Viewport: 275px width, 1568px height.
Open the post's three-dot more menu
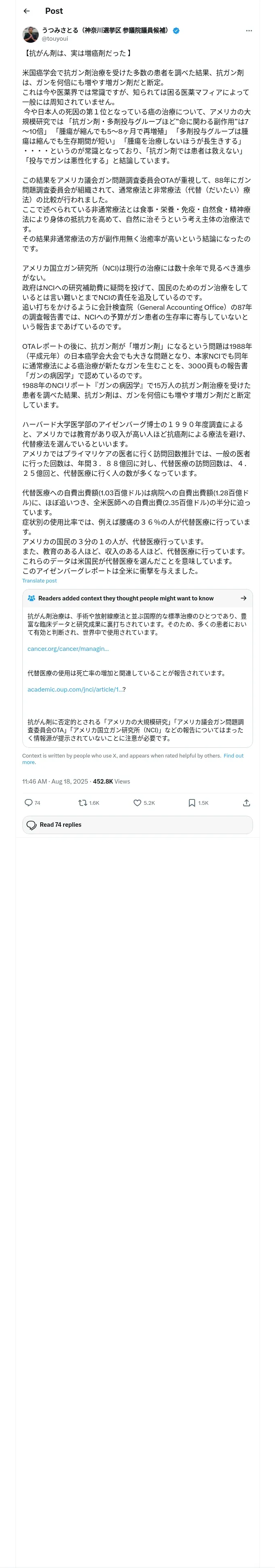[248, 31]
